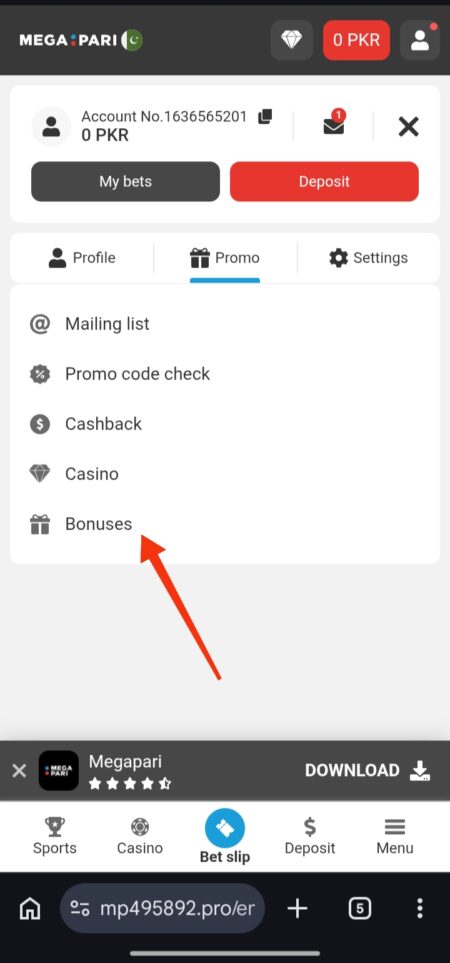Open My bets
This screenshot has height=963, width=450.
[125, 181]
